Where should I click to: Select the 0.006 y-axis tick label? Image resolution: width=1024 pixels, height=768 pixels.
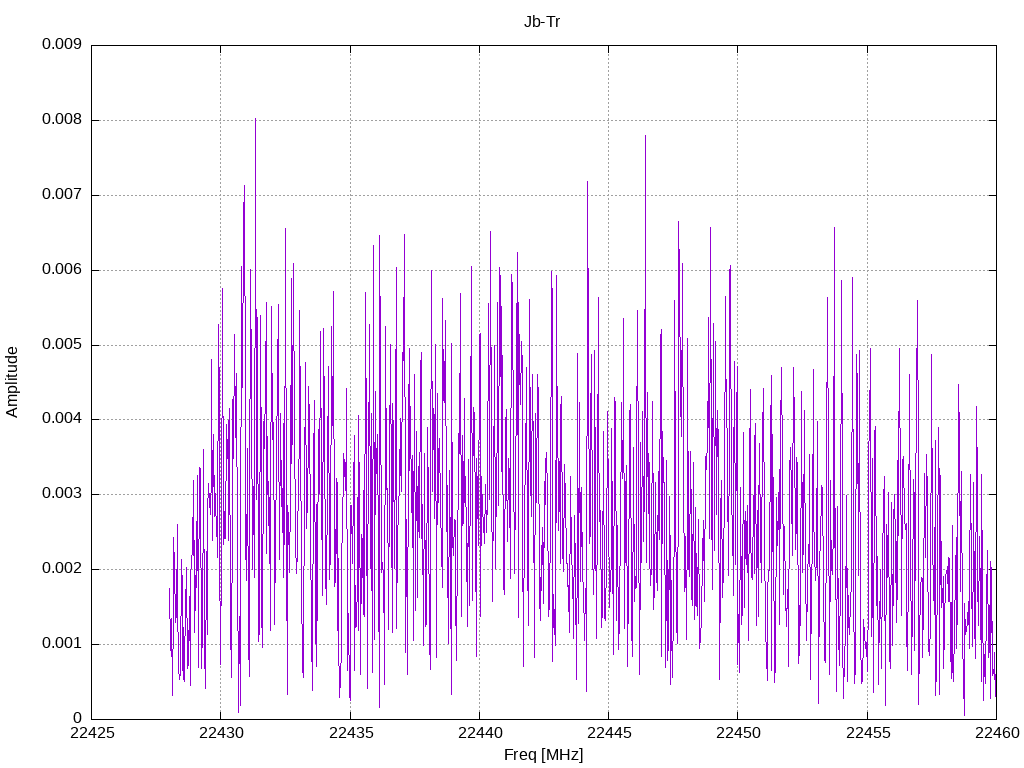click(x=62, y=269)
